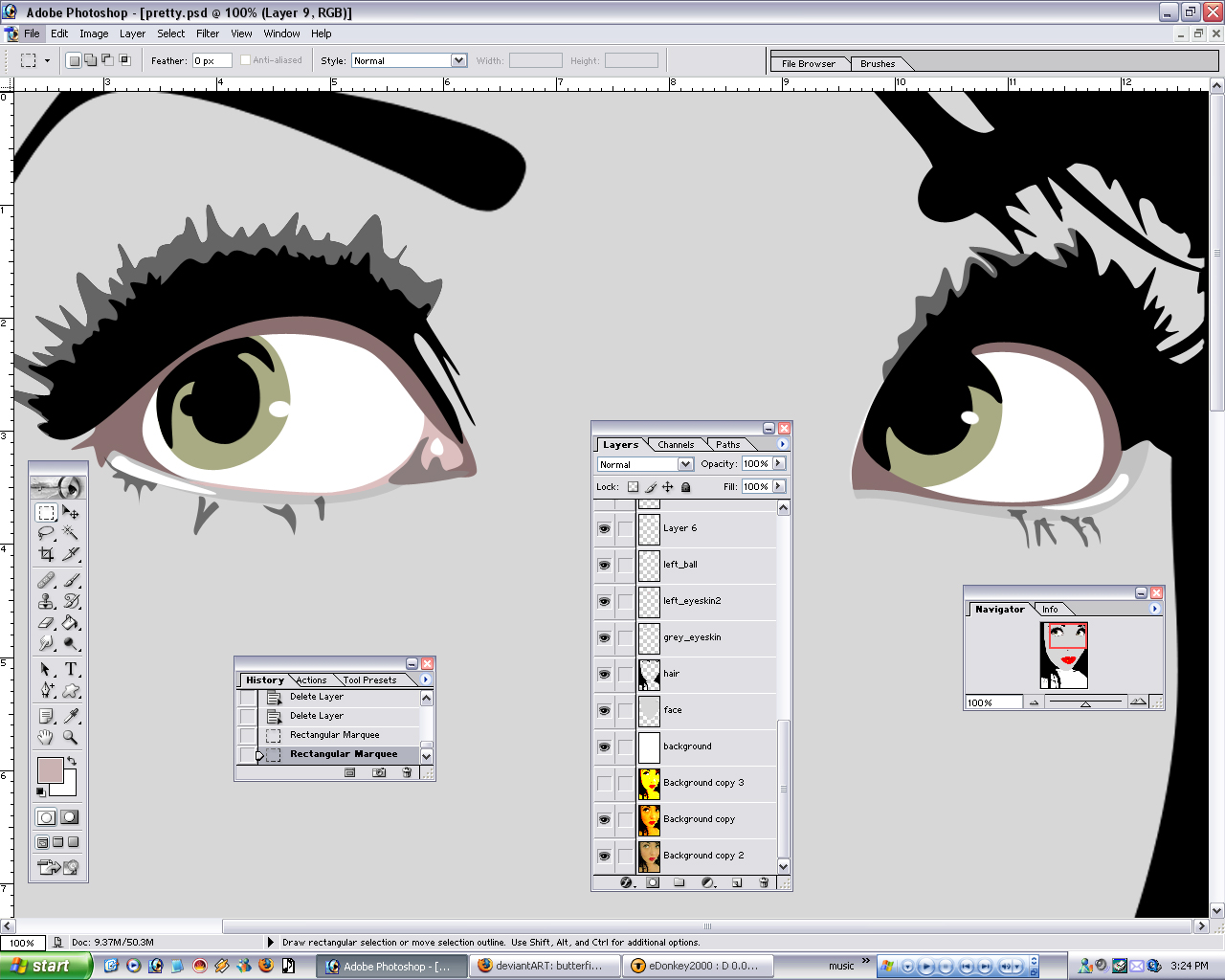Click Add layer style icon in Layers panel
Image resolution: width=1225 pixels, height=980 pixels.
point(627,882)
